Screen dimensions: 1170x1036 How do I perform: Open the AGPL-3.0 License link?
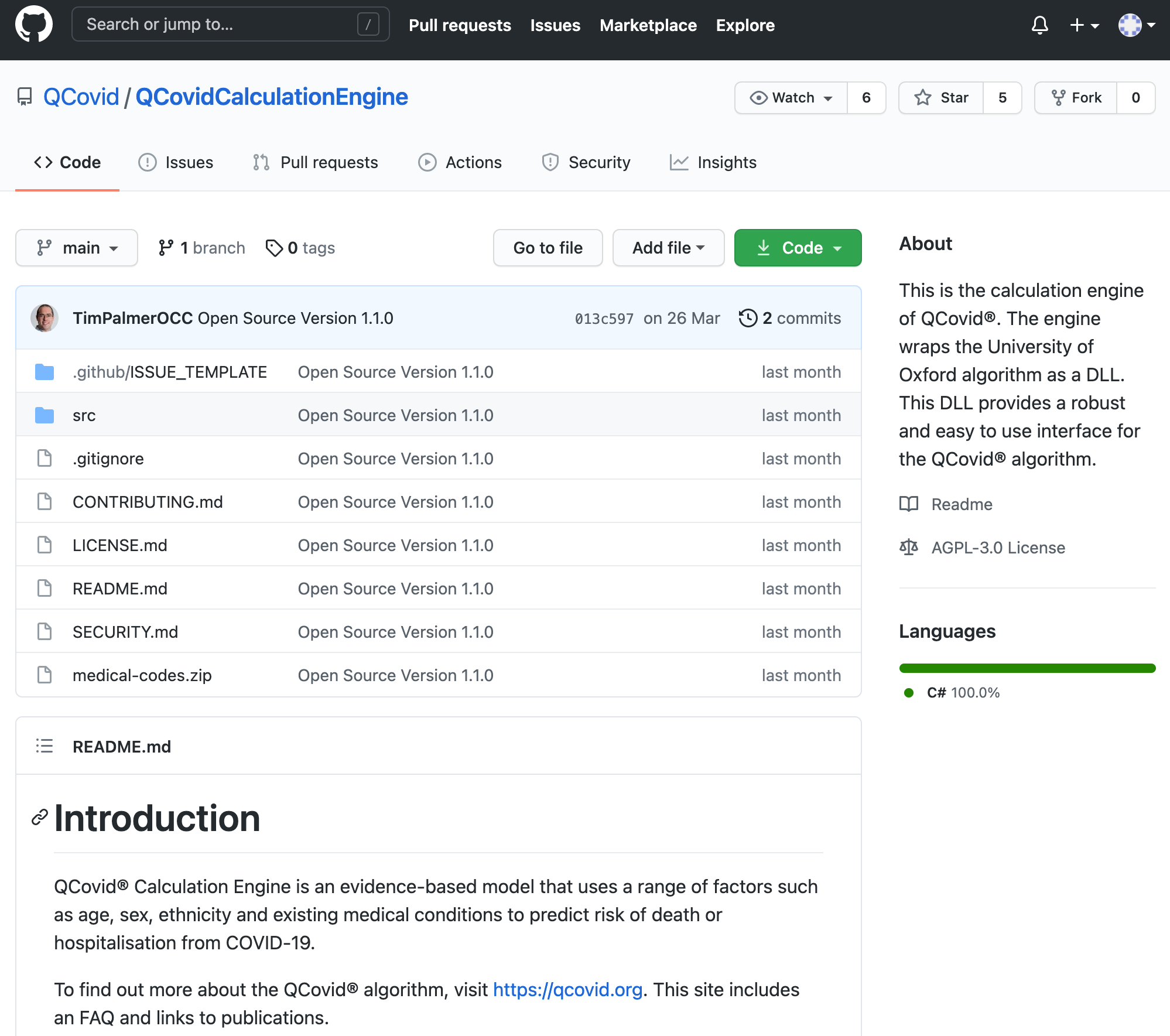pyautogui.click(x=982, y=548)
